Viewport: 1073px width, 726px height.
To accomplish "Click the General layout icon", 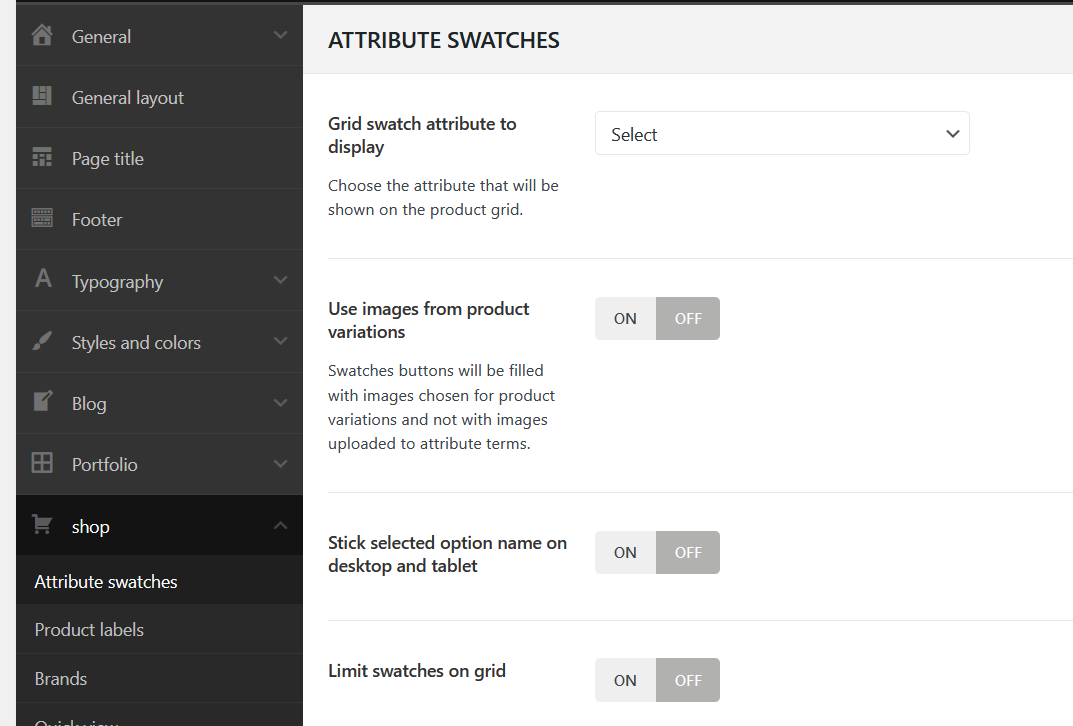I will [x=42, y=96].
